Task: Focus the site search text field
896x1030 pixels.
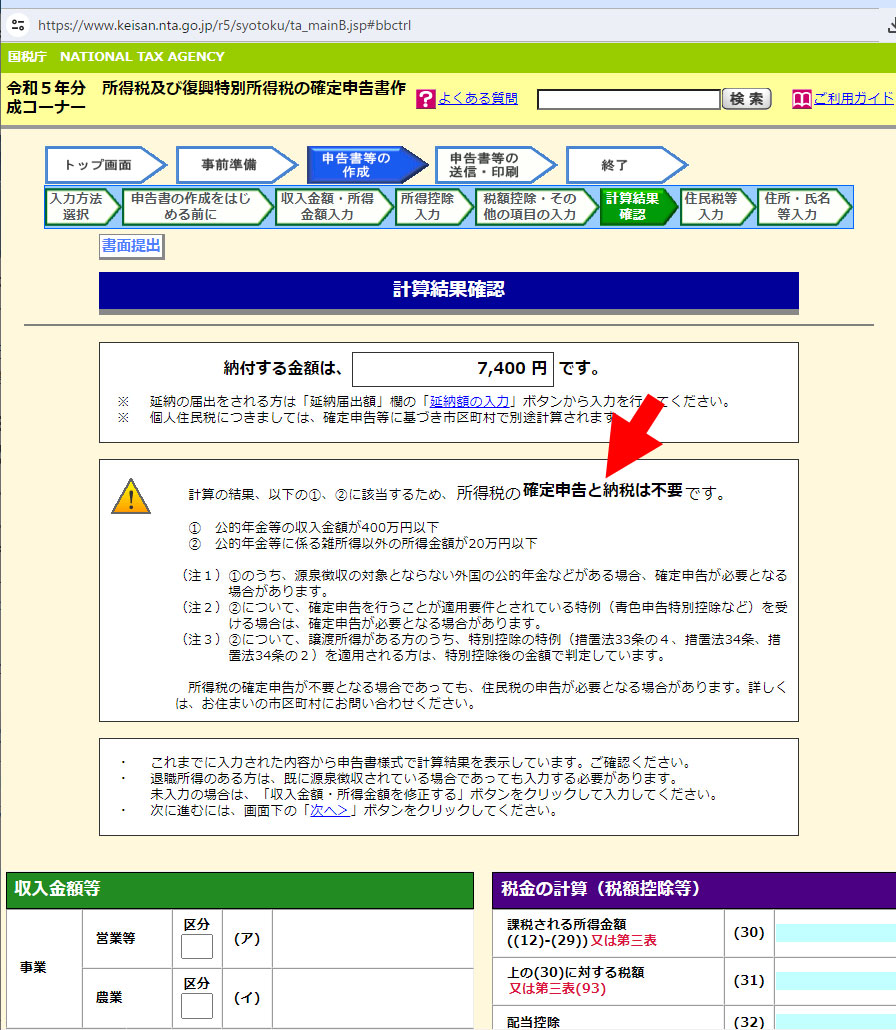Action: point(628,100)
